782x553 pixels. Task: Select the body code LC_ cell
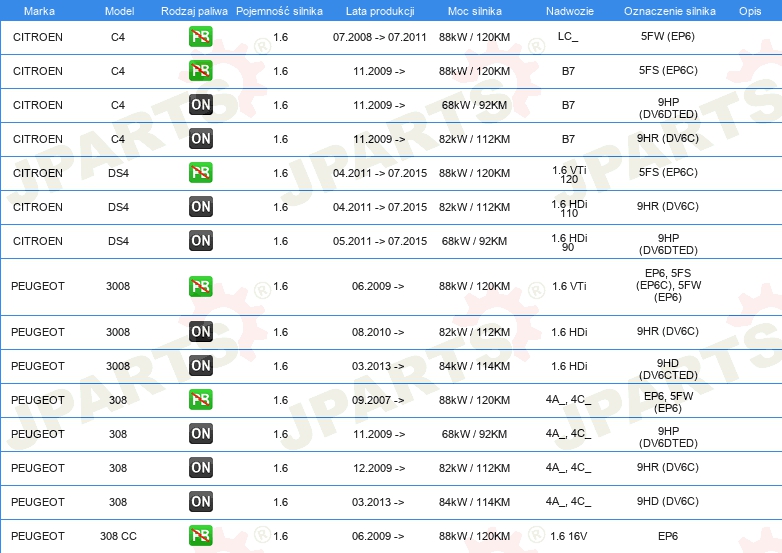[568, 36]
